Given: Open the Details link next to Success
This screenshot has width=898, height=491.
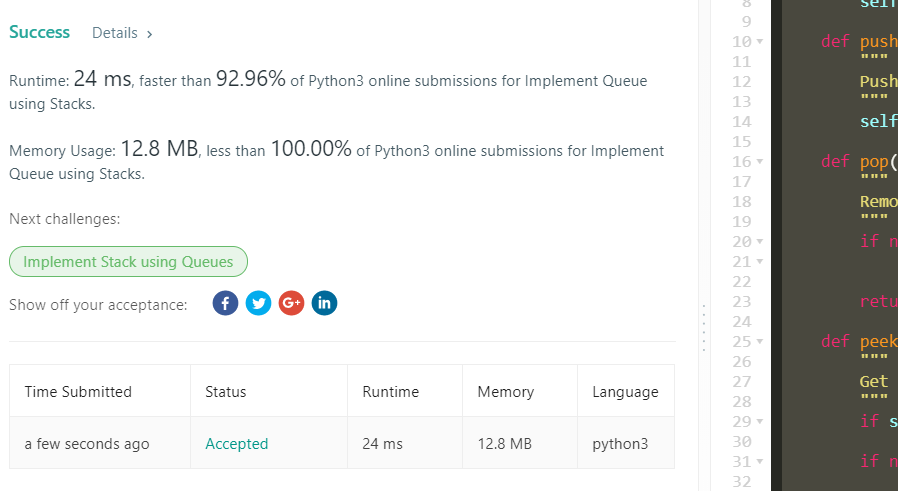Looking at the screenshot, I should pos(115,33).
